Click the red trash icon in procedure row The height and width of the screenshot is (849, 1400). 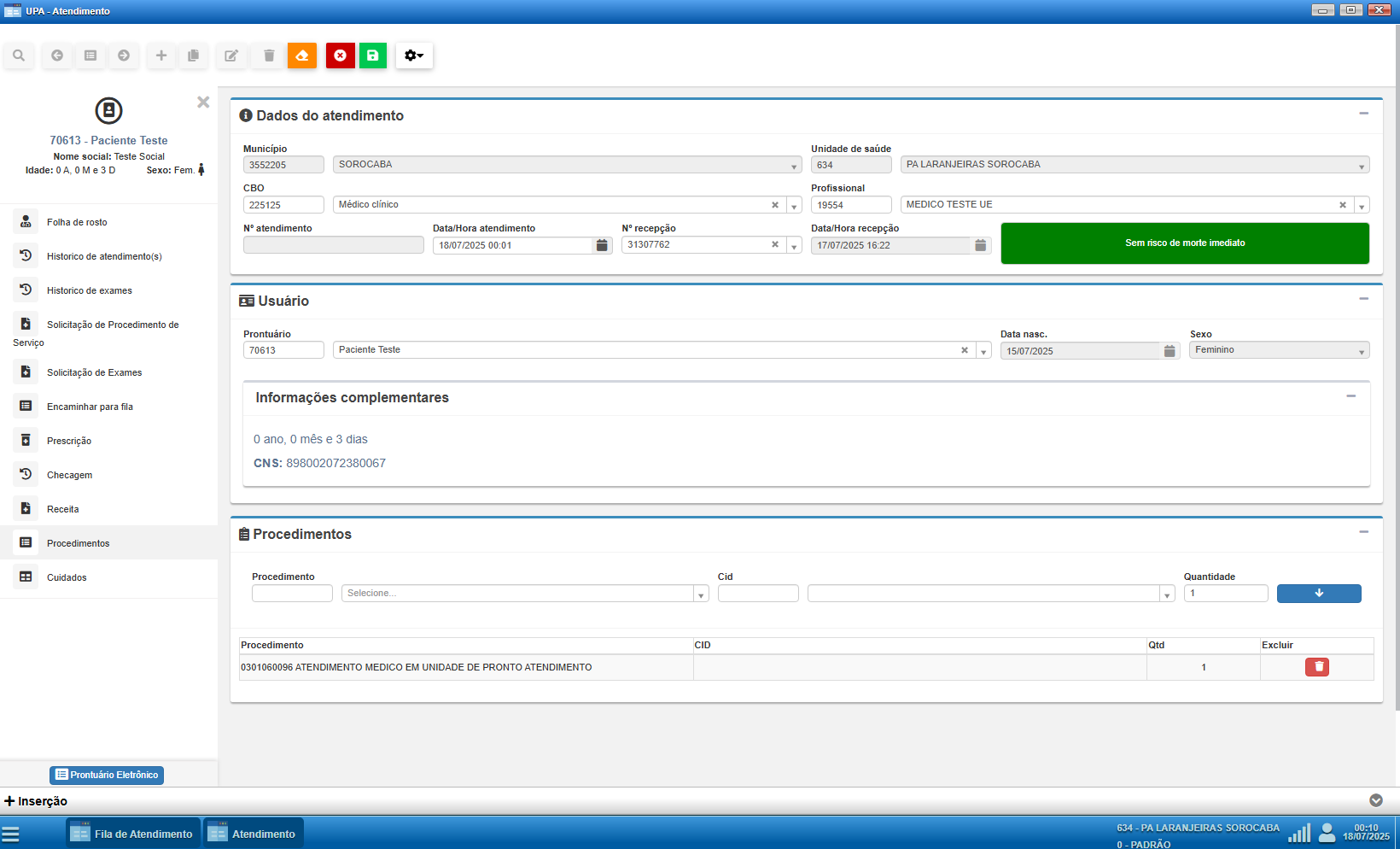[x=1317, y=667]
